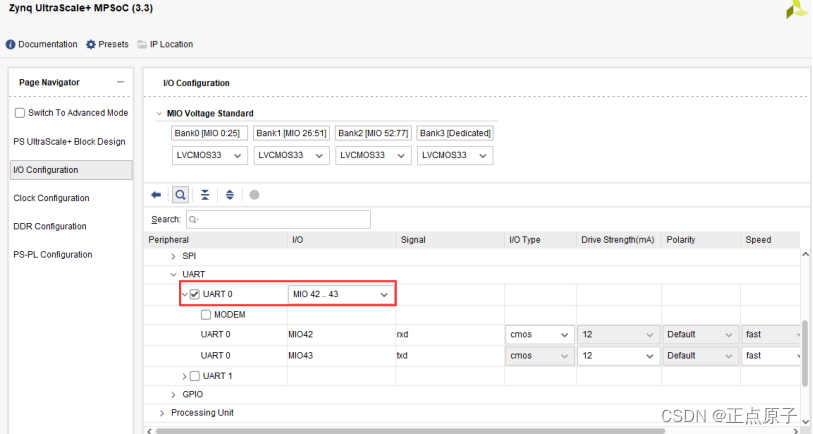
Task: Collapse MIO Voltage Standard section
Action: 159,114
